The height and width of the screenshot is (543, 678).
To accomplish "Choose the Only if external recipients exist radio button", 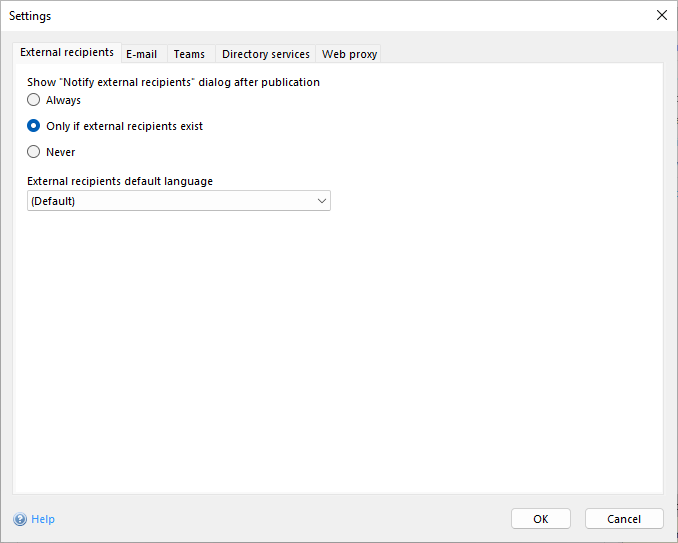I will (34, 126).
